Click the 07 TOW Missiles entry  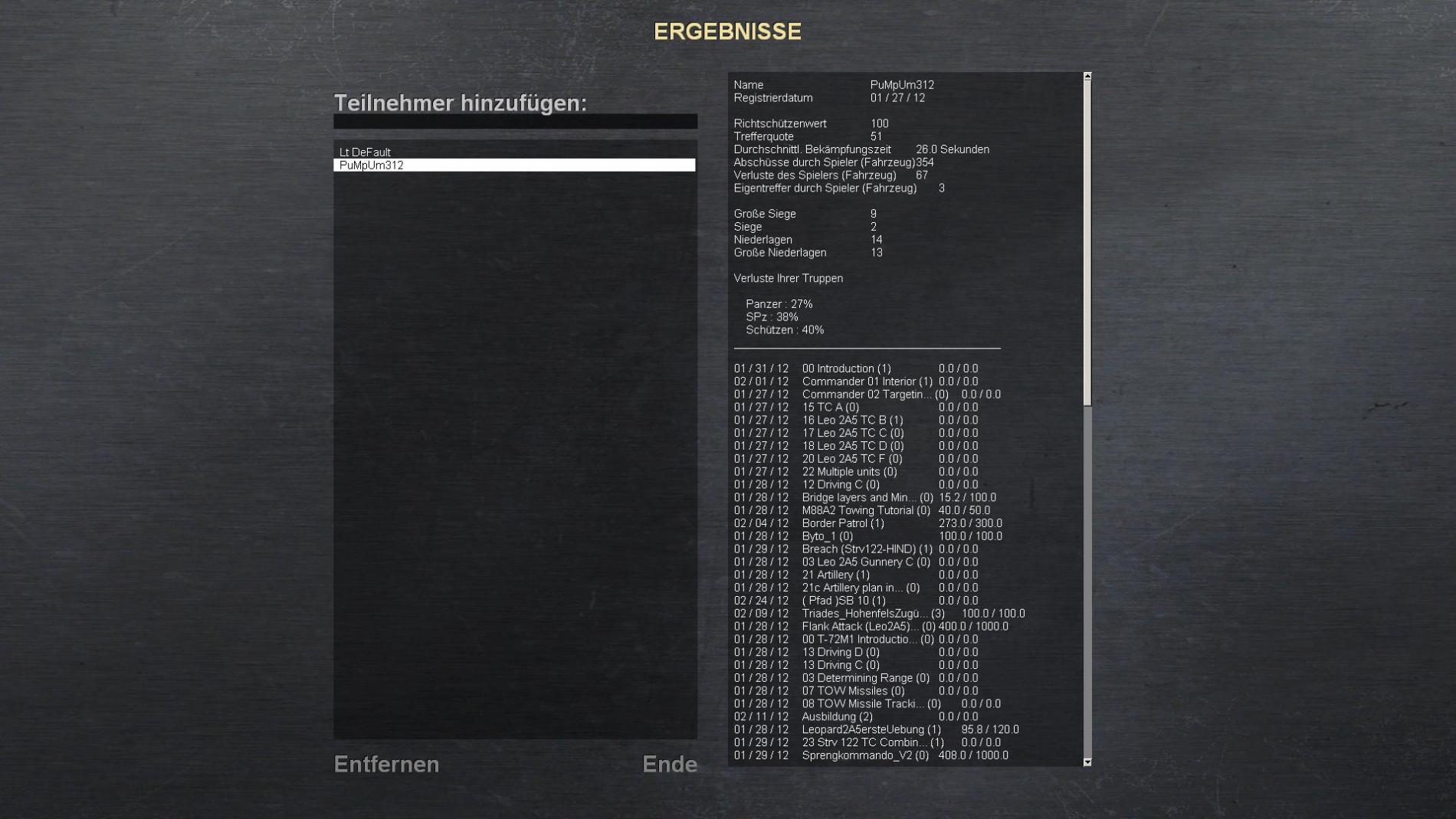[x=853, y=691]
